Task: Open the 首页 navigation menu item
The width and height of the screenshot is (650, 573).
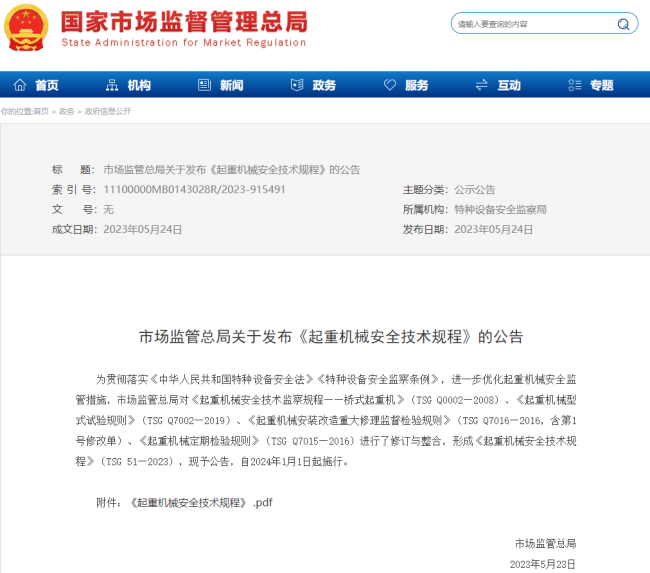Action: pos(46,85)
